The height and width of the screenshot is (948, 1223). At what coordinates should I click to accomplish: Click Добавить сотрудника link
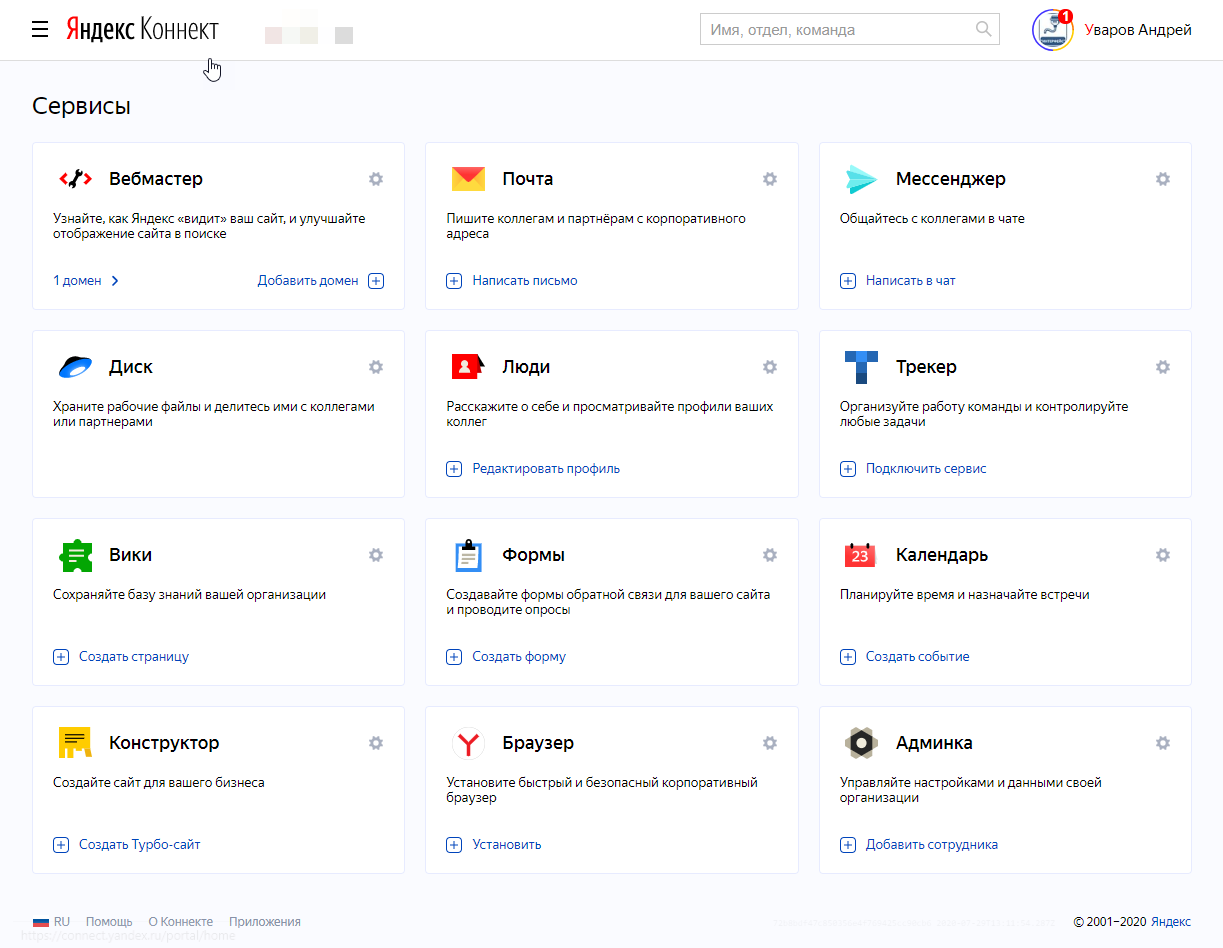(x=932, y=845)
